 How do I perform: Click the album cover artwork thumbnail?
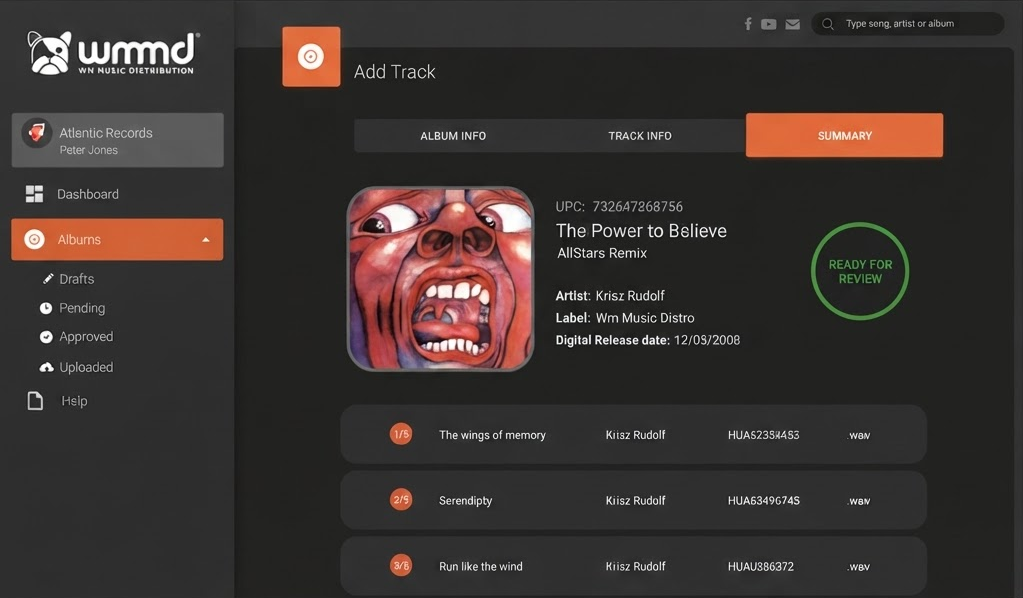pyautogui.click(x=440, y=279)
